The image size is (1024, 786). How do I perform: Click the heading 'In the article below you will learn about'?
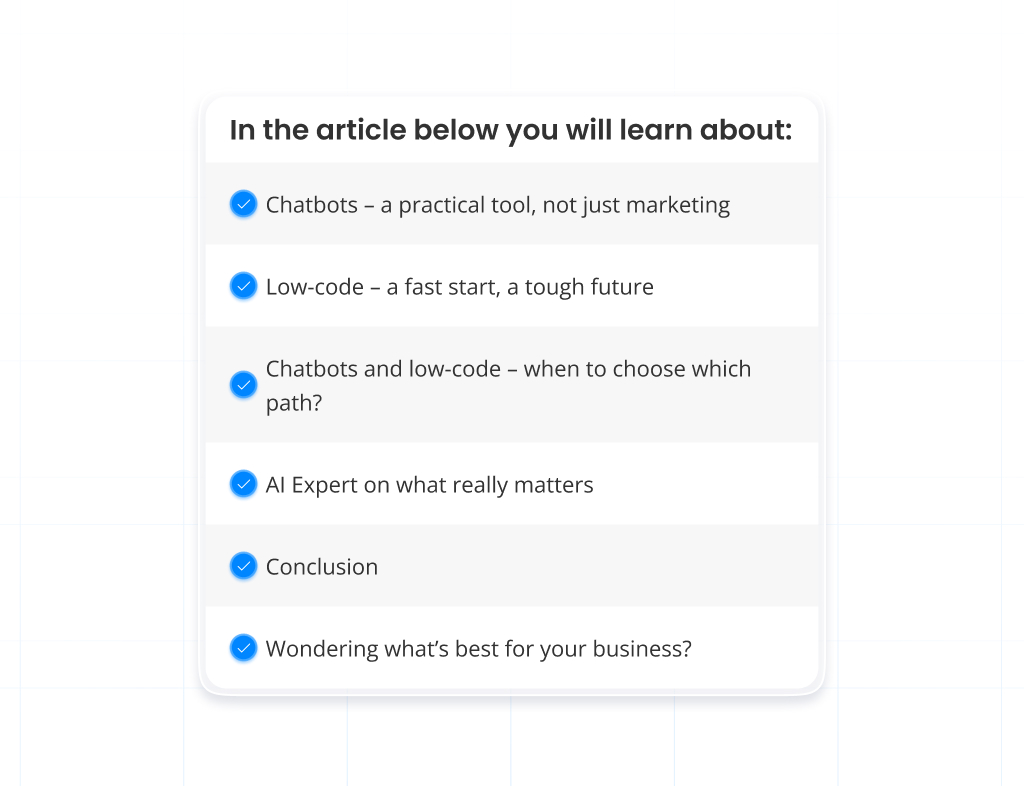pos(511,130)
